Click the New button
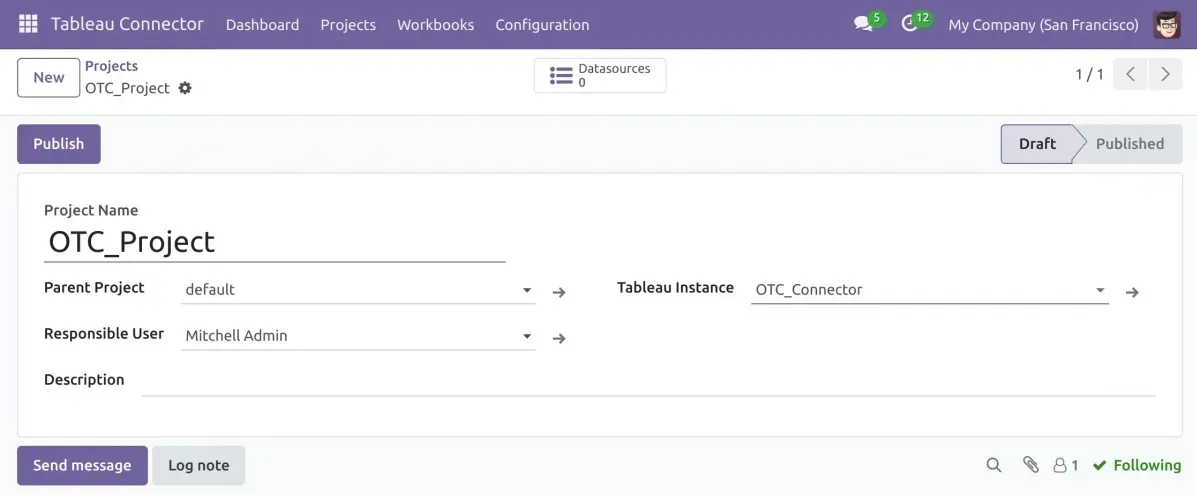This screenshot has height=495, width=1197. (49, 77)
